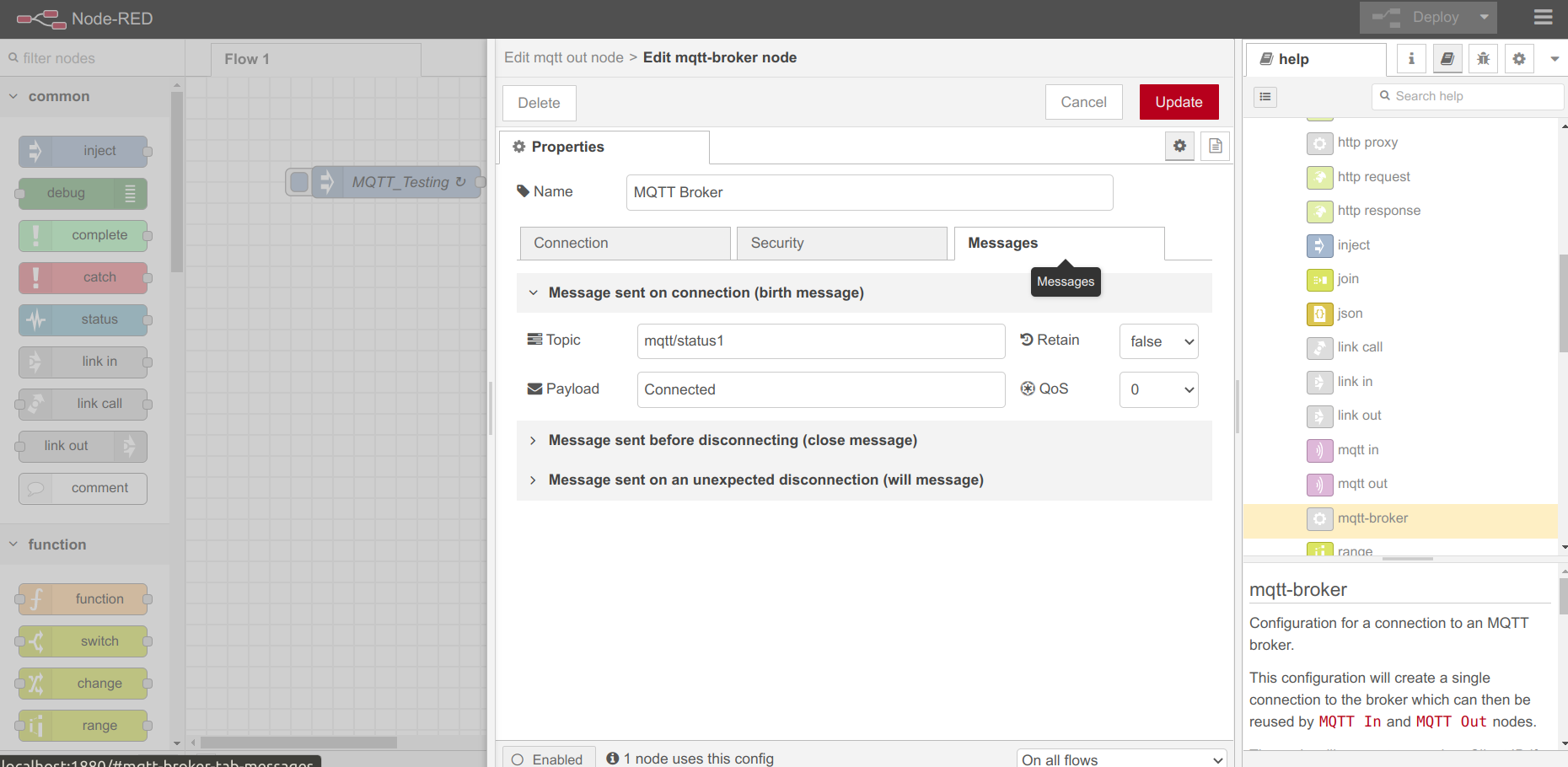Select the link in palette node
The height and width of the screenshot is (767, 1568).
[83, 362]
